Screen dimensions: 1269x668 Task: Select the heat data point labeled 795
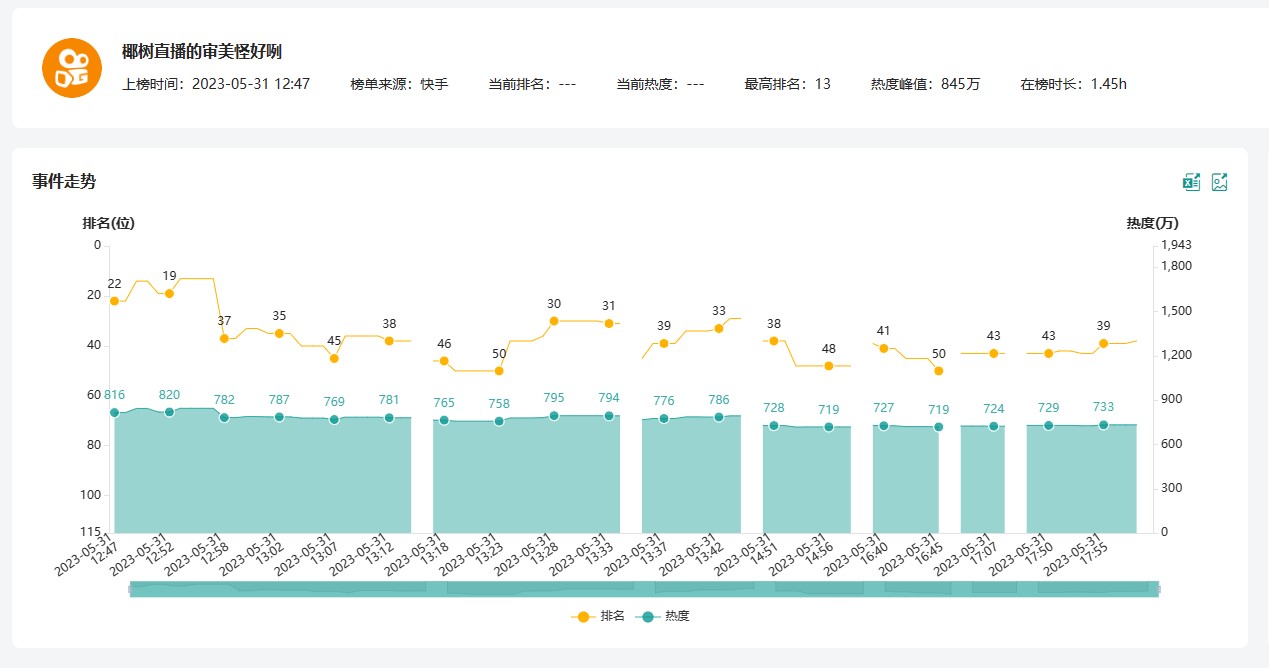pos(554,416)
